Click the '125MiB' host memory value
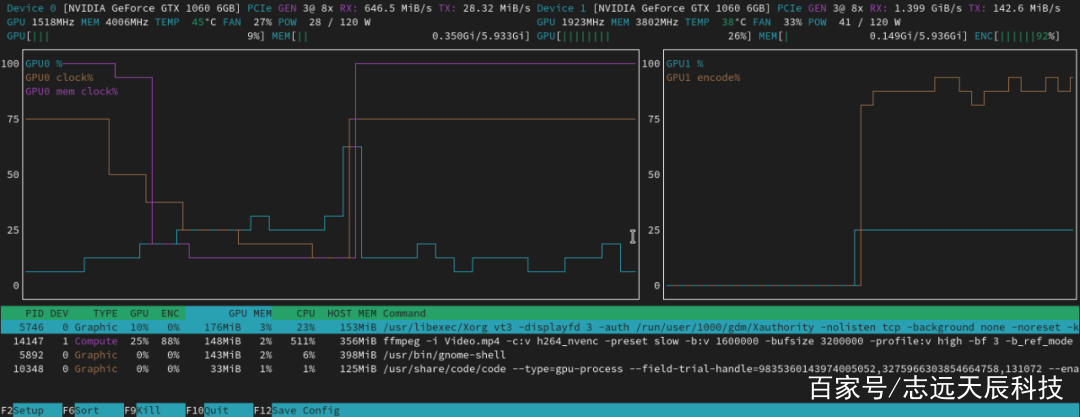Image resolution: width=1080 pixels, height=417 pixels. [x=358, y=368]
